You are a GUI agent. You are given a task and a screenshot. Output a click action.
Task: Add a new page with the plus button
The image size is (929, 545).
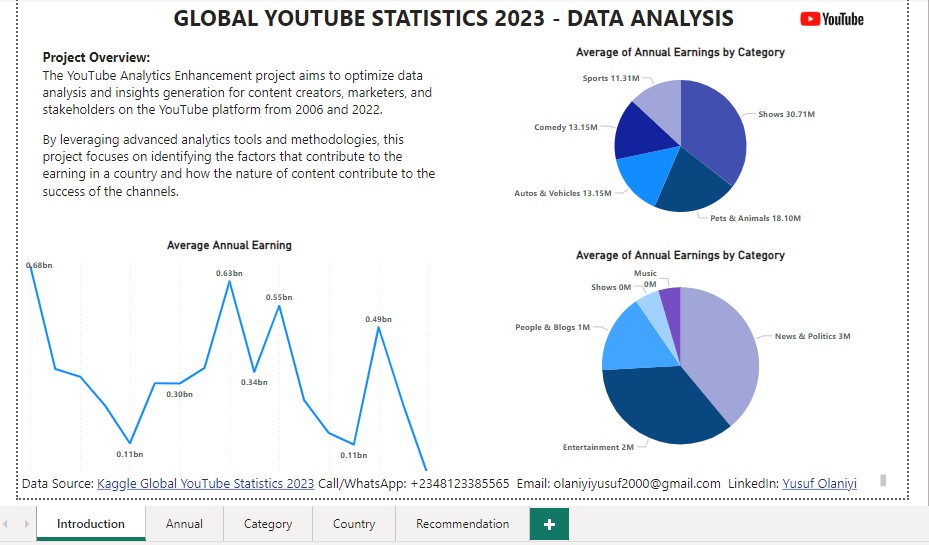pyautogui.click(x=548, y=524)
